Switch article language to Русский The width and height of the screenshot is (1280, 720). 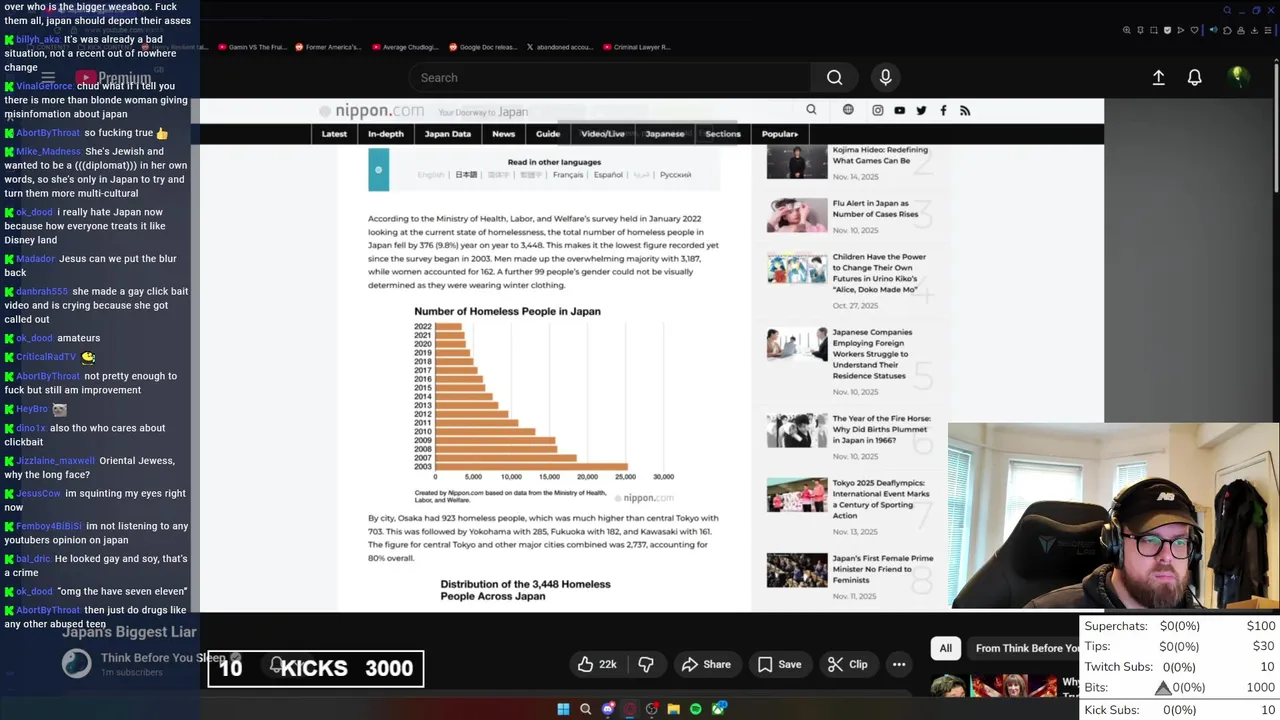coord(675,175)
